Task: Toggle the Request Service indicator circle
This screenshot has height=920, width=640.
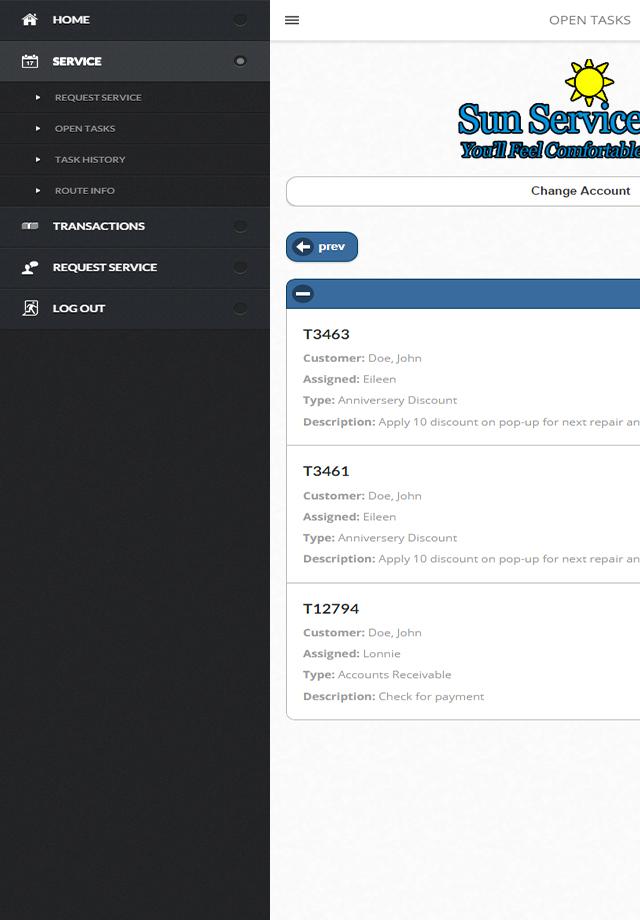Action: 240,267
